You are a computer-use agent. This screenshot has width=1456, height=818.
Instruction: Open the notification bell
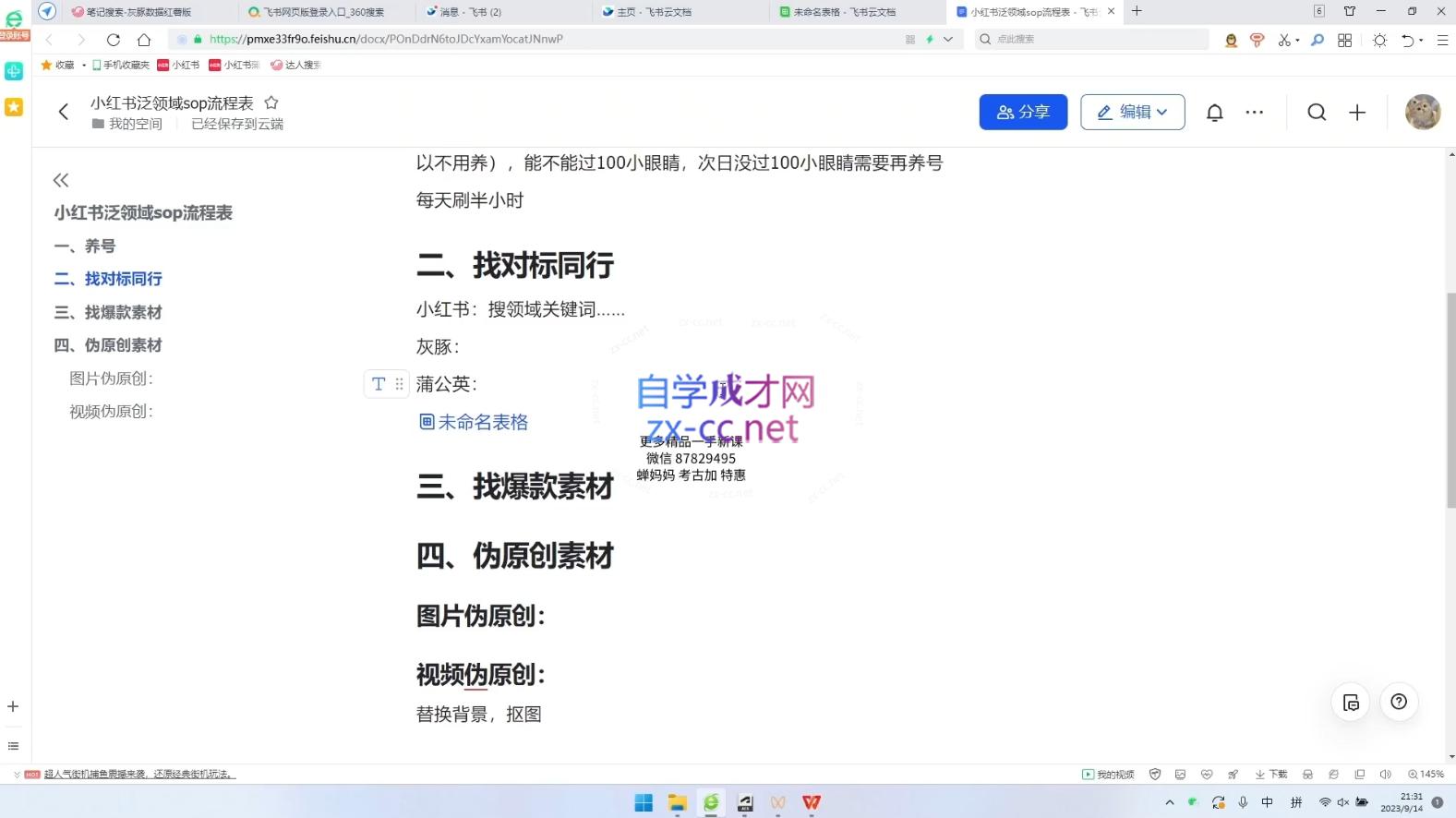[1215, 113]
